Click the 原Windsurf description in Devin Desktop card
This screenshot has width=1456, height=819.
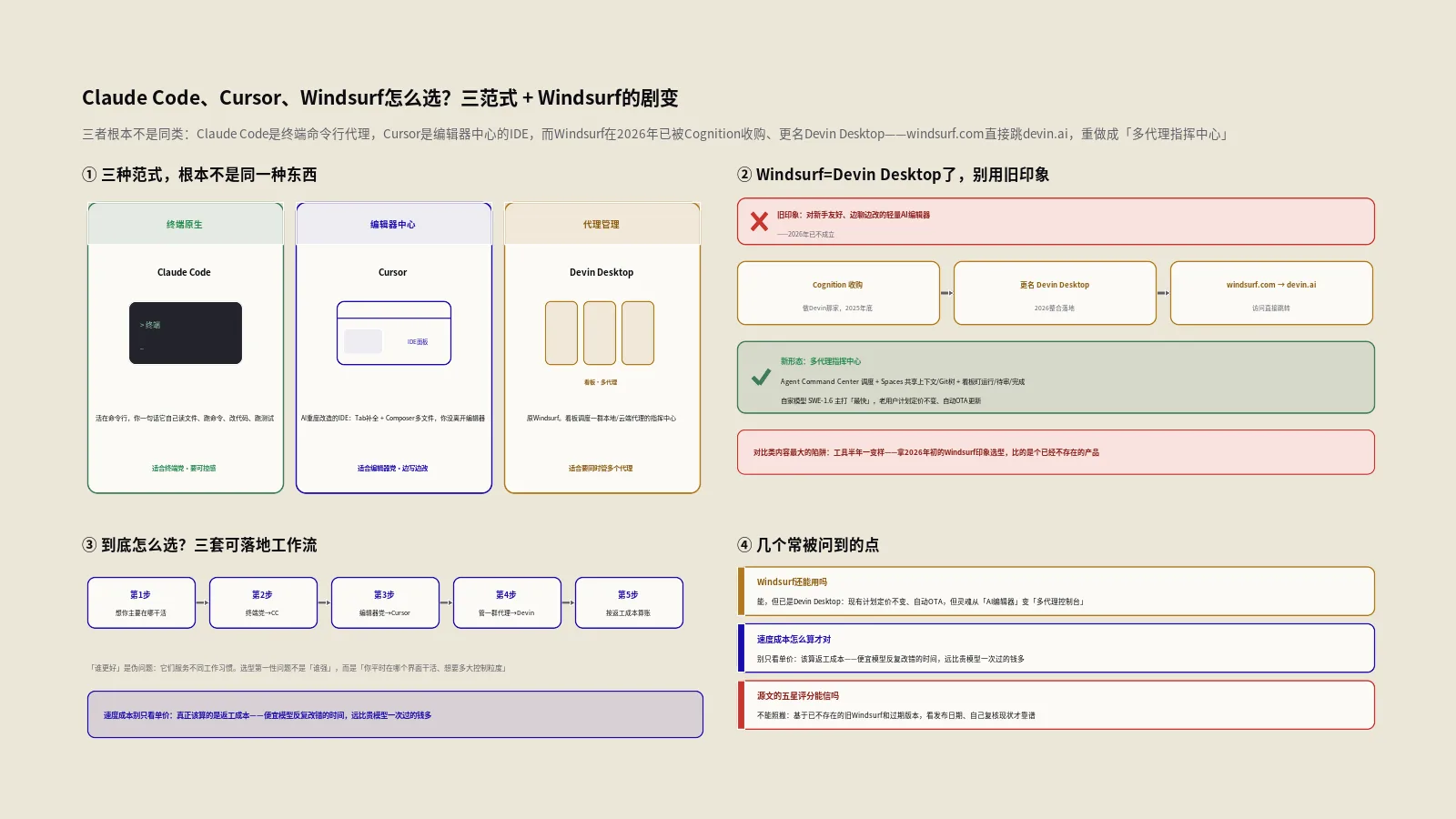(601, 419)
